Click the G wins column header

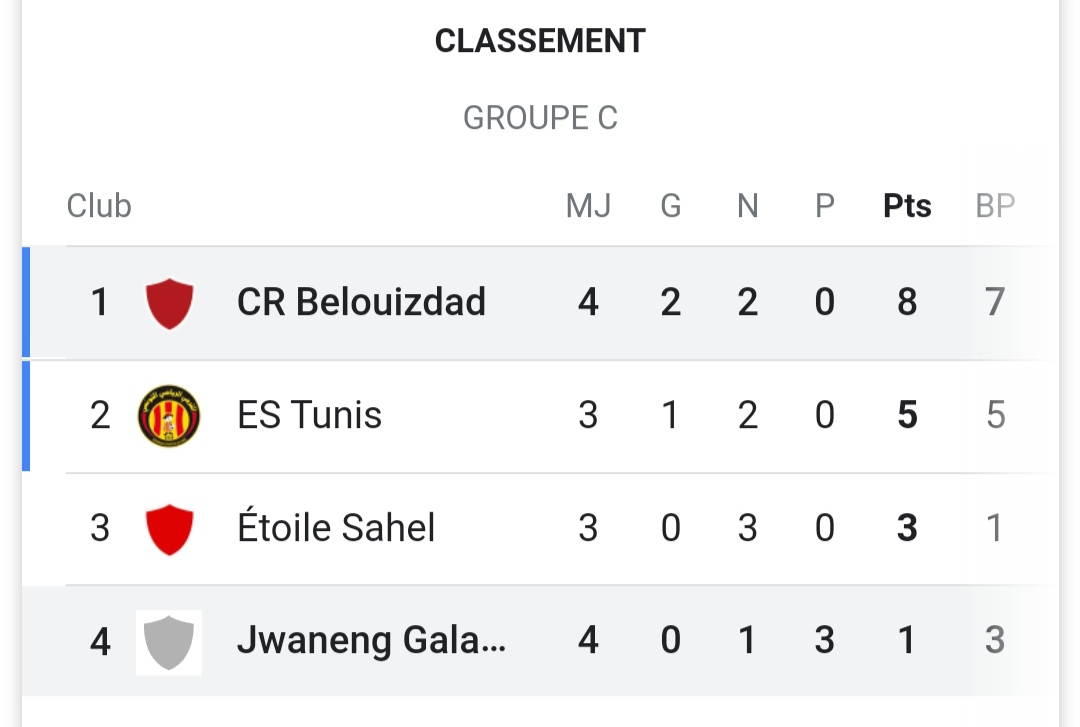671,206
